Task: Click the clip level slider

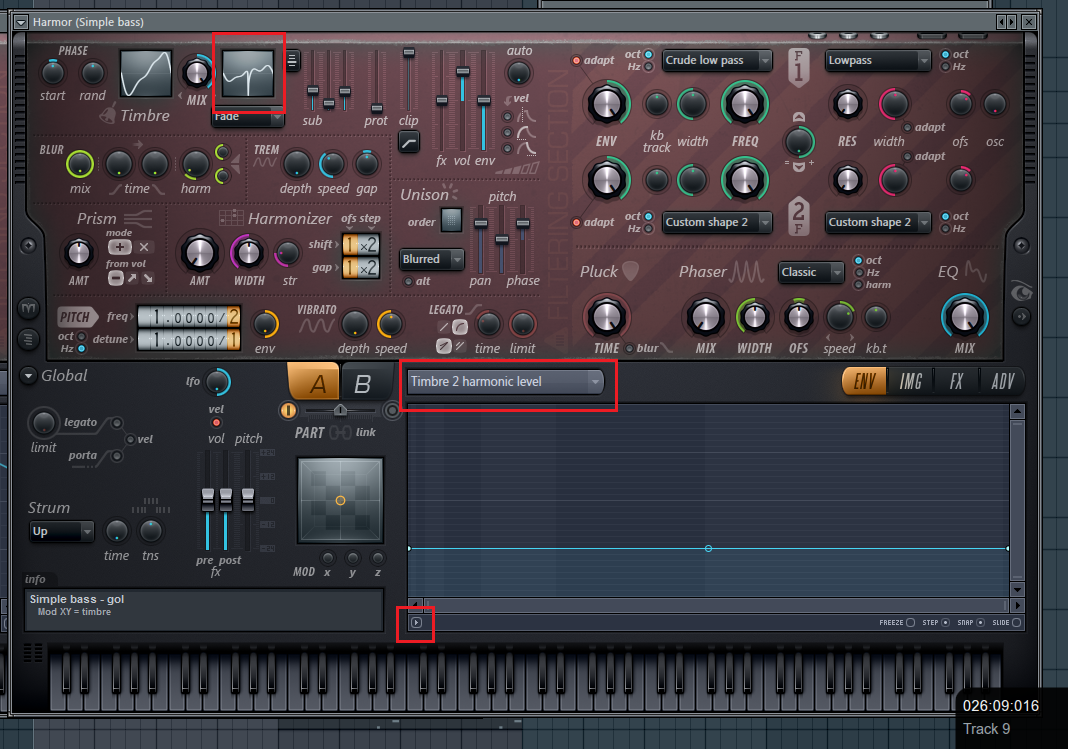Action: pos(409,80)
